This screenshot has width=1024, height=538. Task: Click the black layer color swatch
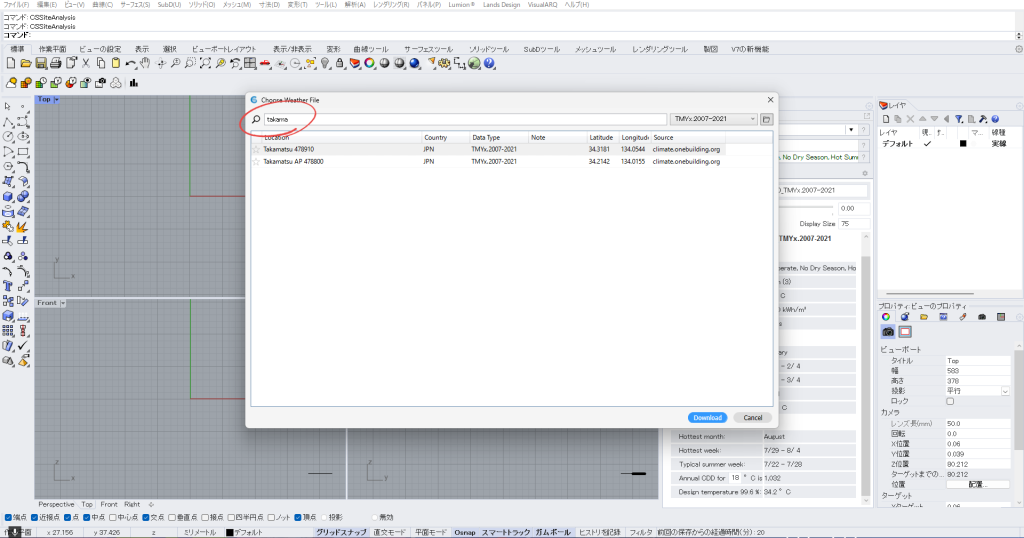coord(962,143)
